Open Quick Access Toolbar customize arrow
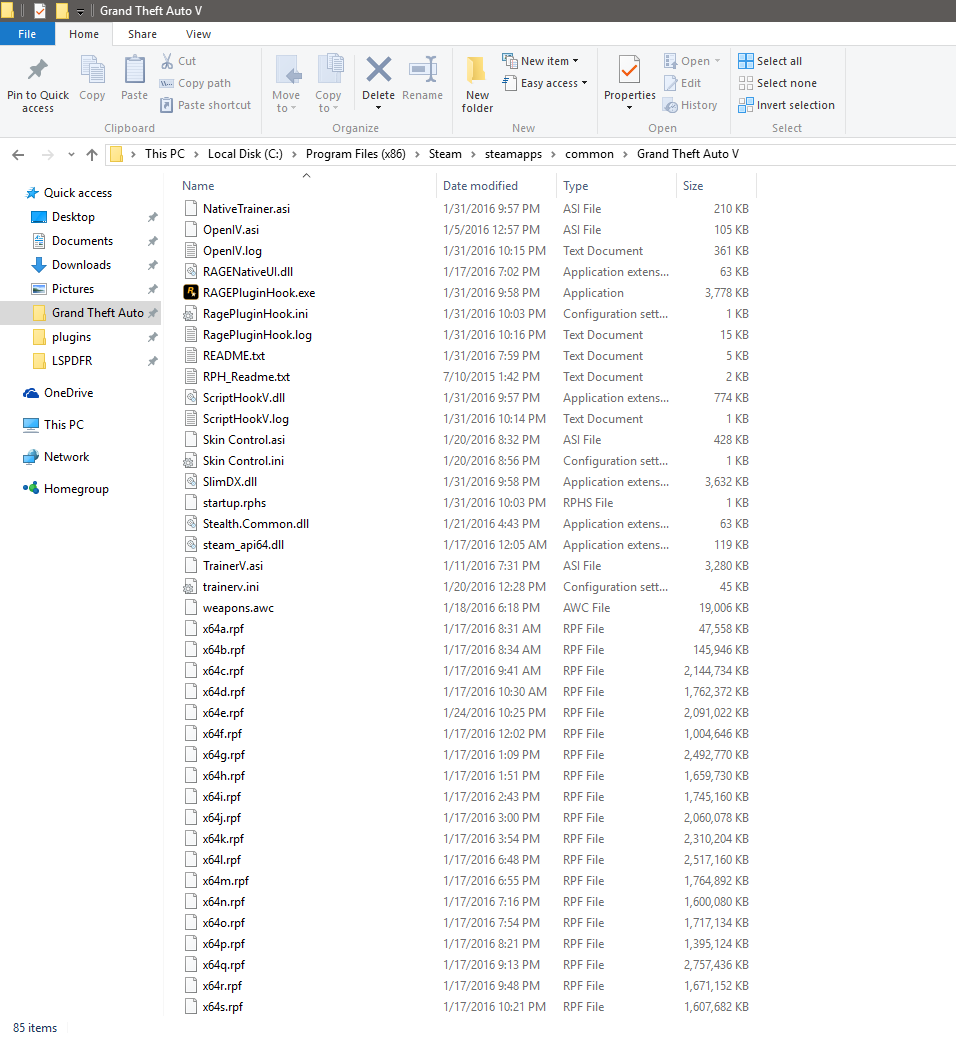The image size is (956, 1038). 80,11
